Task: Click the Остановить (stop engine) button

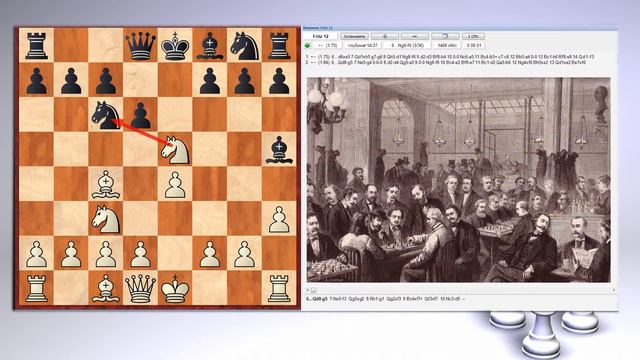Action: [354, 36]
